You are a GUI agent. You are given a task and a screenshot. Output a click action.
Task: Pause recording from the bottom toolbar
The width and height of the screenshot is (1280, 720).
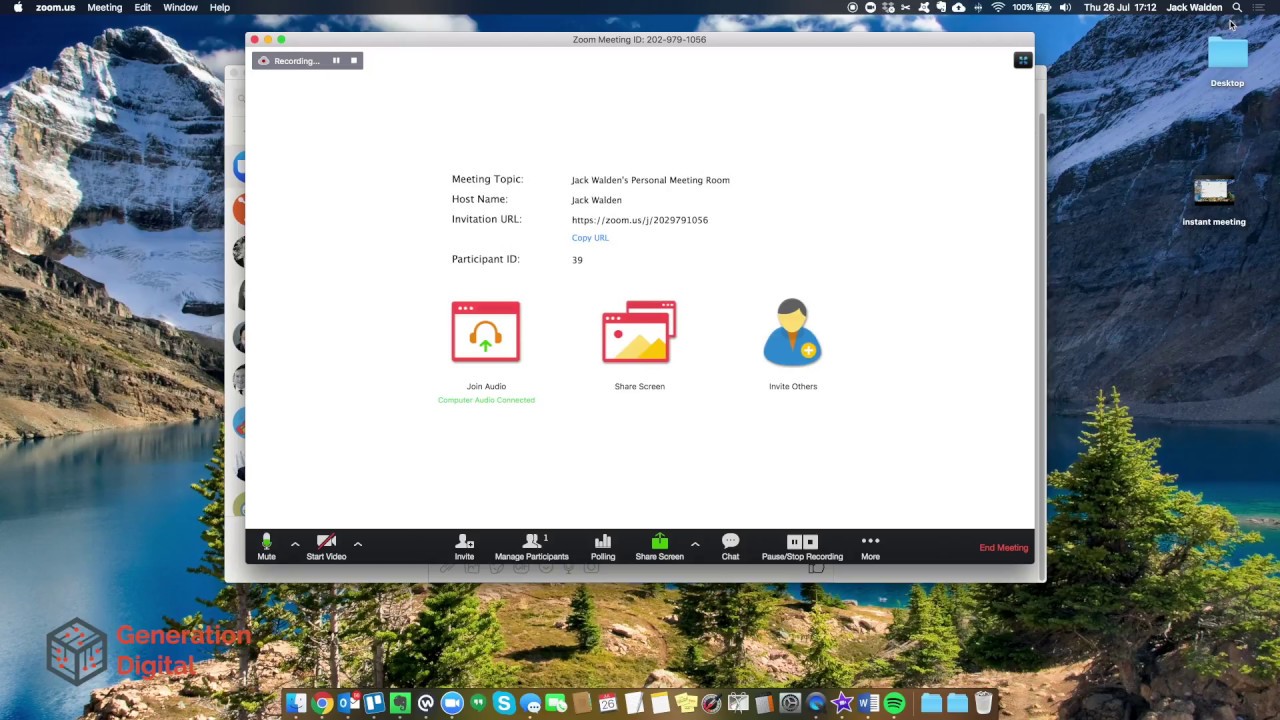(x=794, y=542)
